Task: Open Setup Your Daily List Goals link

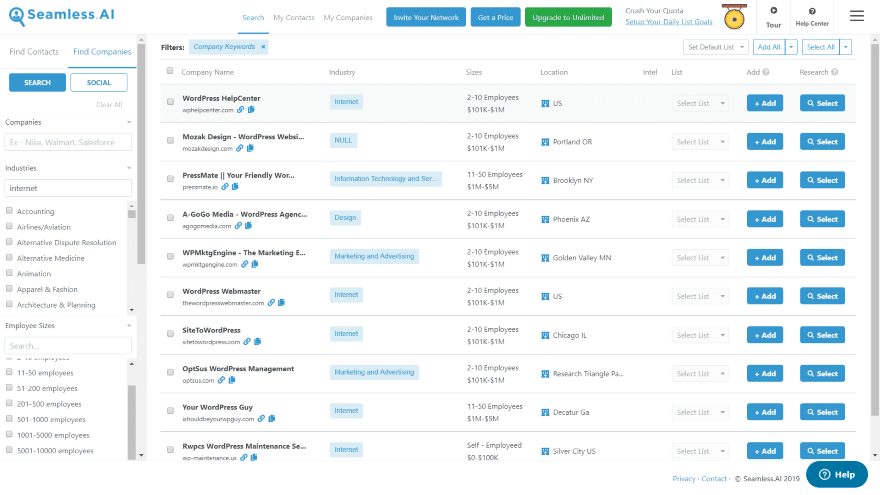Action: [x=669, y=22]
